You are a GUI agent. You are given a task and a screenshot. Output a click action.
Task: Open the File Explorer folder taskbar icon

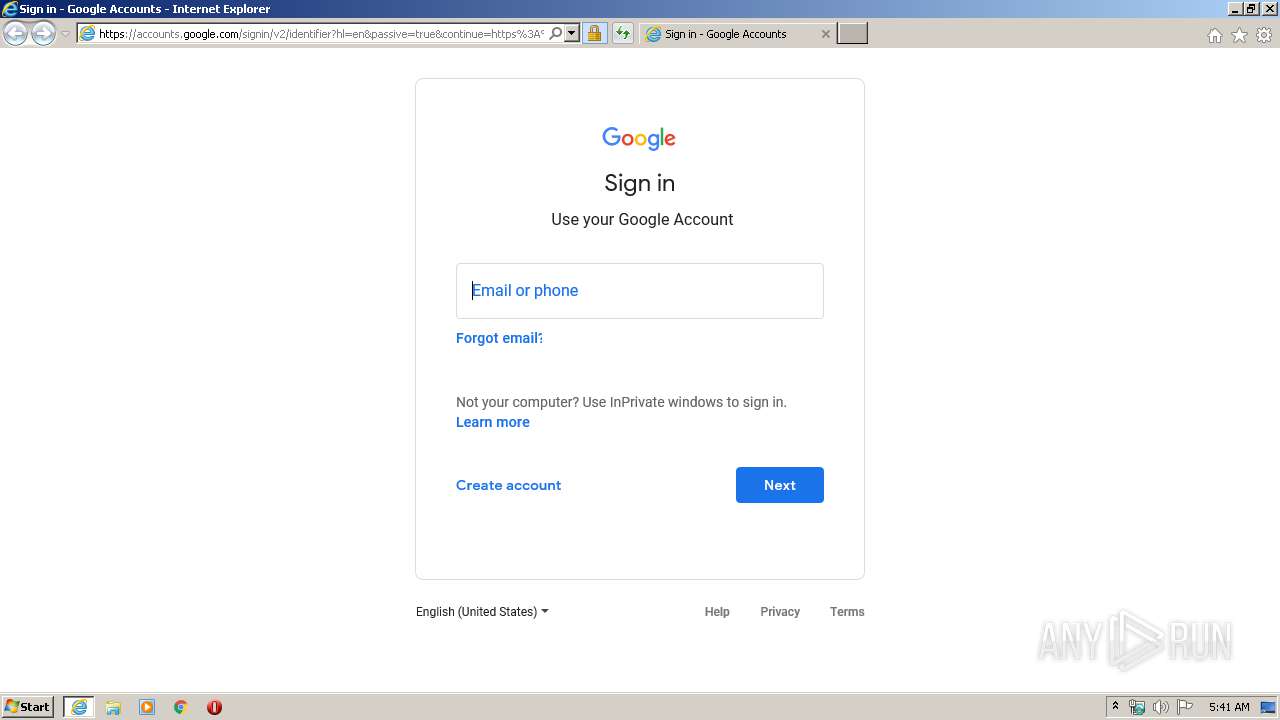point(113,707)
